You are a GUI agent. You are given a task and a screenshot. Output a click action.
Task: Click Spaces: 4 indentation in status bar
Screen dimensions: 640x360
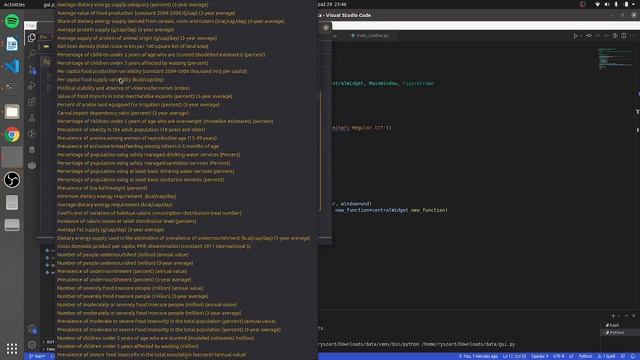pos(539,356)
